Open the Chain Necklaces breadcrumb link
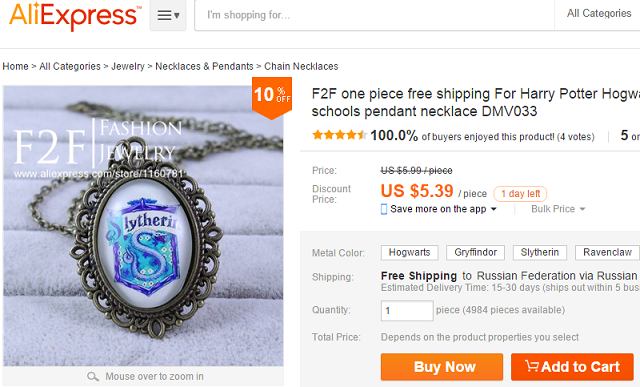Viewport: 640px width, 387px height. click(301, 66)
